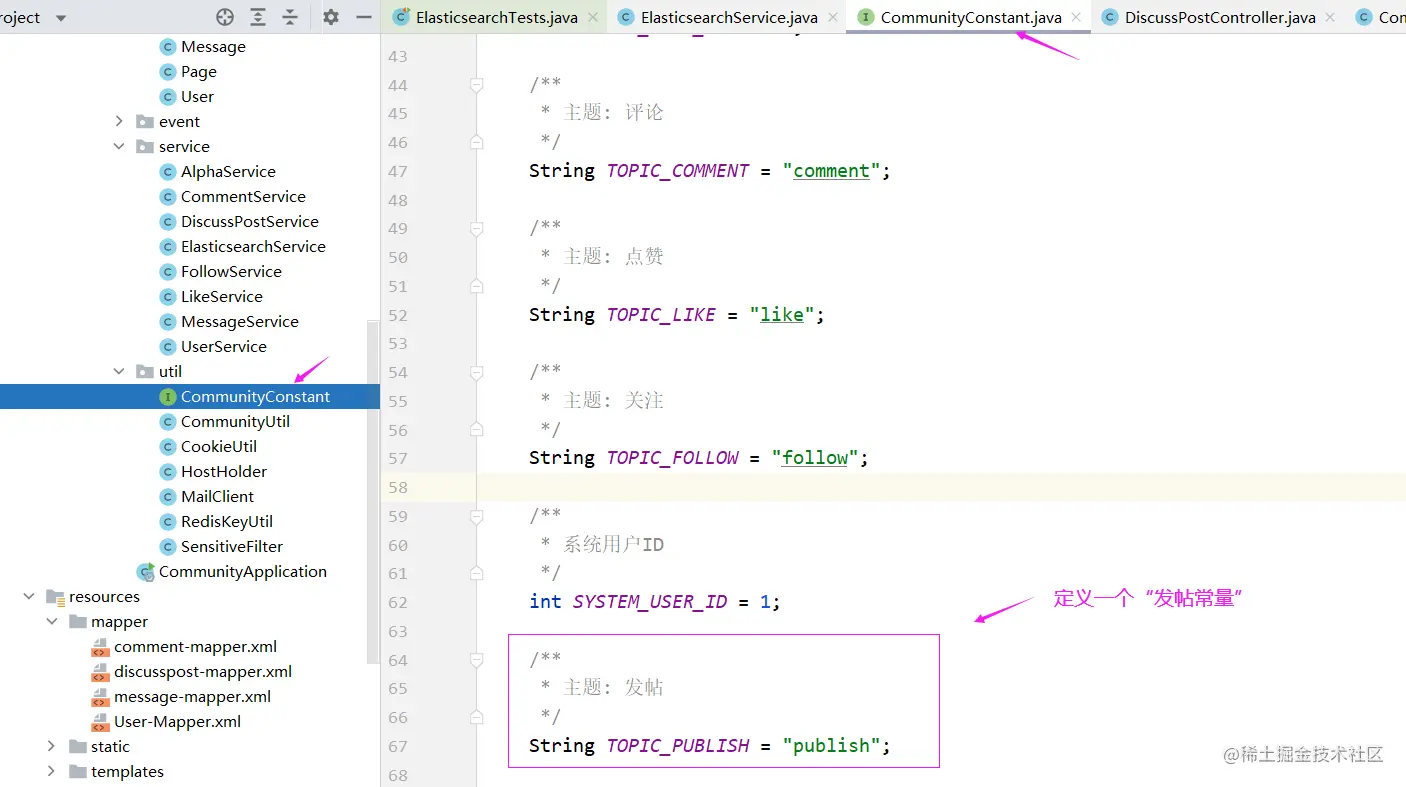Click TOPIC_LIKE constant name in editor
Viewport: 1406px width, 787px height.
[x=661, y=315]
